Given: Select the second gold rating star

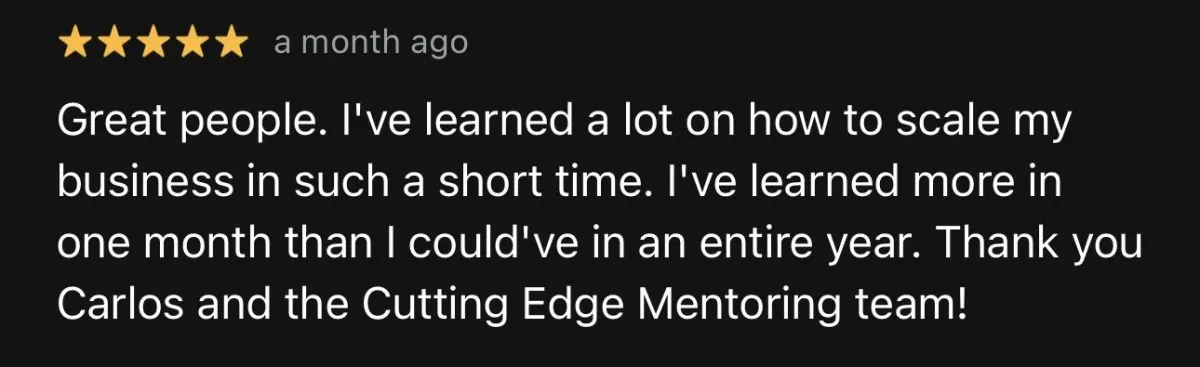Looking at the screenshot, I should click(114, 43).
